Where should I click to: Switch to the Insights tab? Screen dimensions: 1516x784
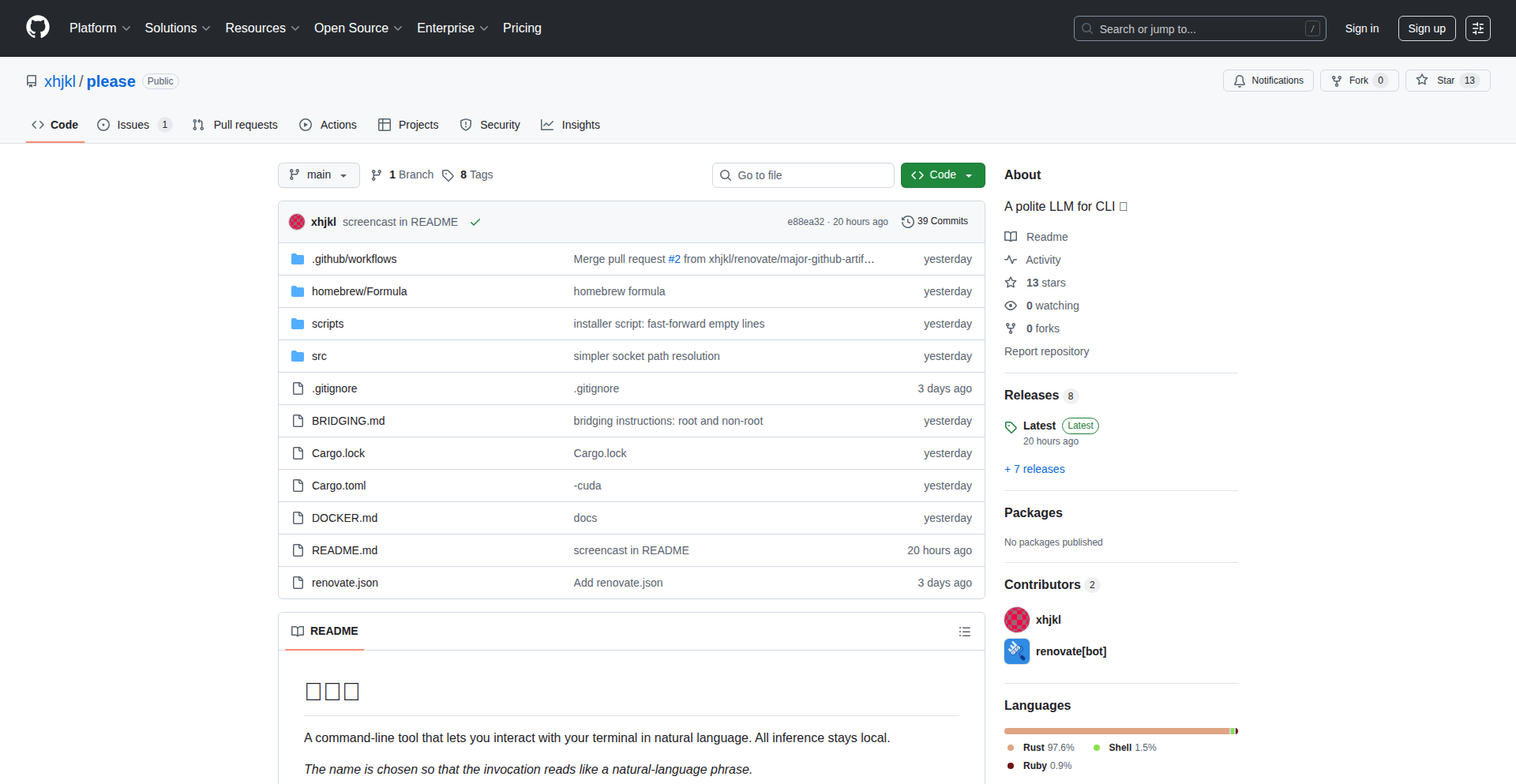pos(570,125)
